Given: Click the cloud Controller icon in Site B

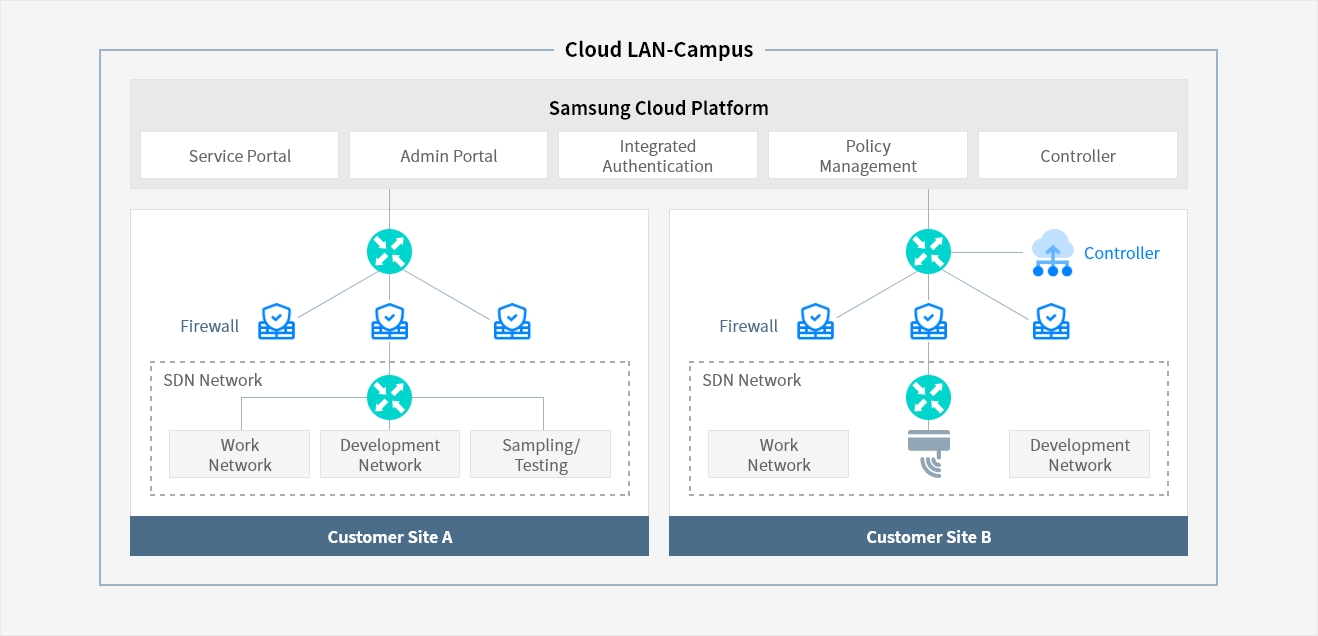Looking at the screenshot, I should click(1052, 253).
